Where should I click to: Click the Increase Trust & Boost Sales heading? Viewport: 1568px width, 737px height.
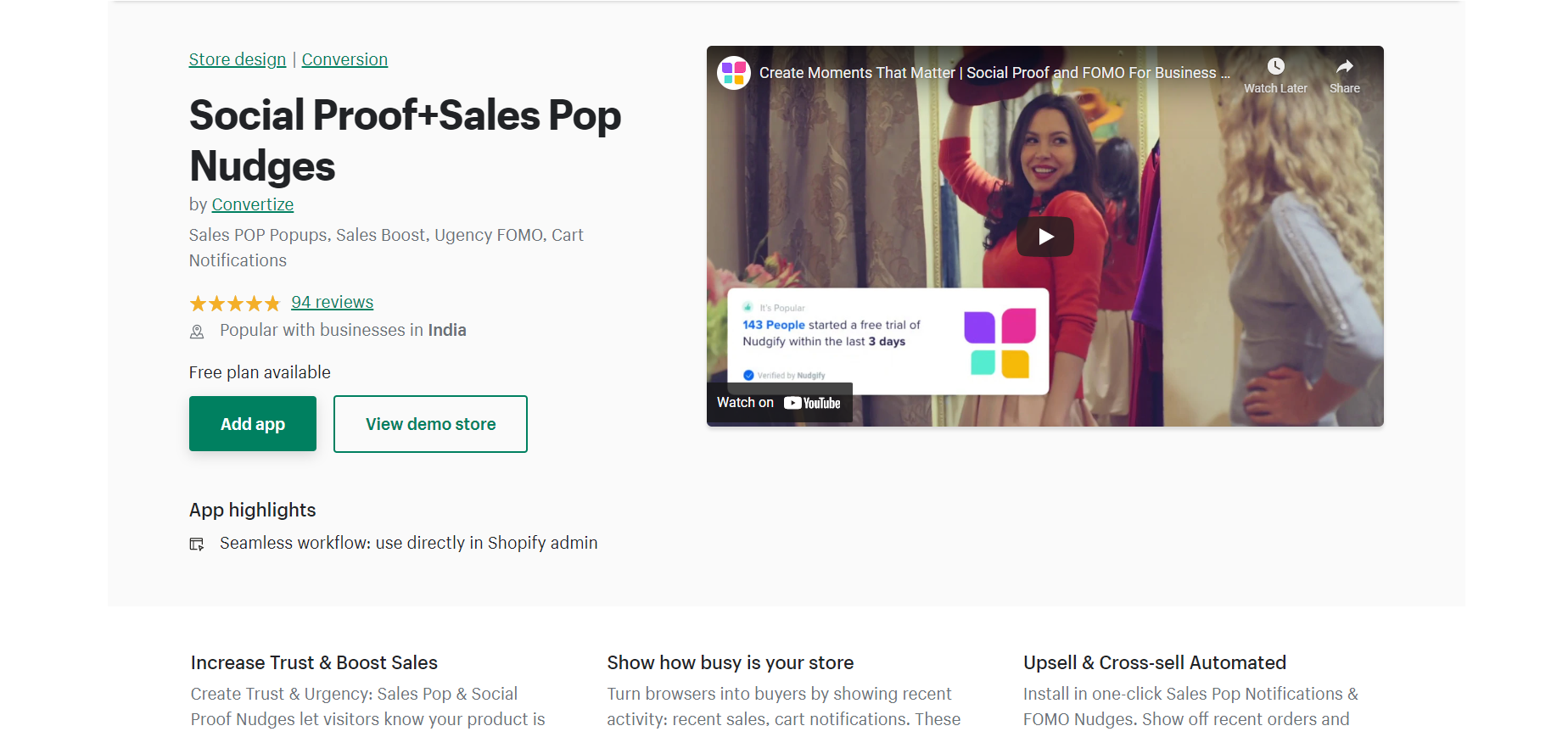pos(314,662)
